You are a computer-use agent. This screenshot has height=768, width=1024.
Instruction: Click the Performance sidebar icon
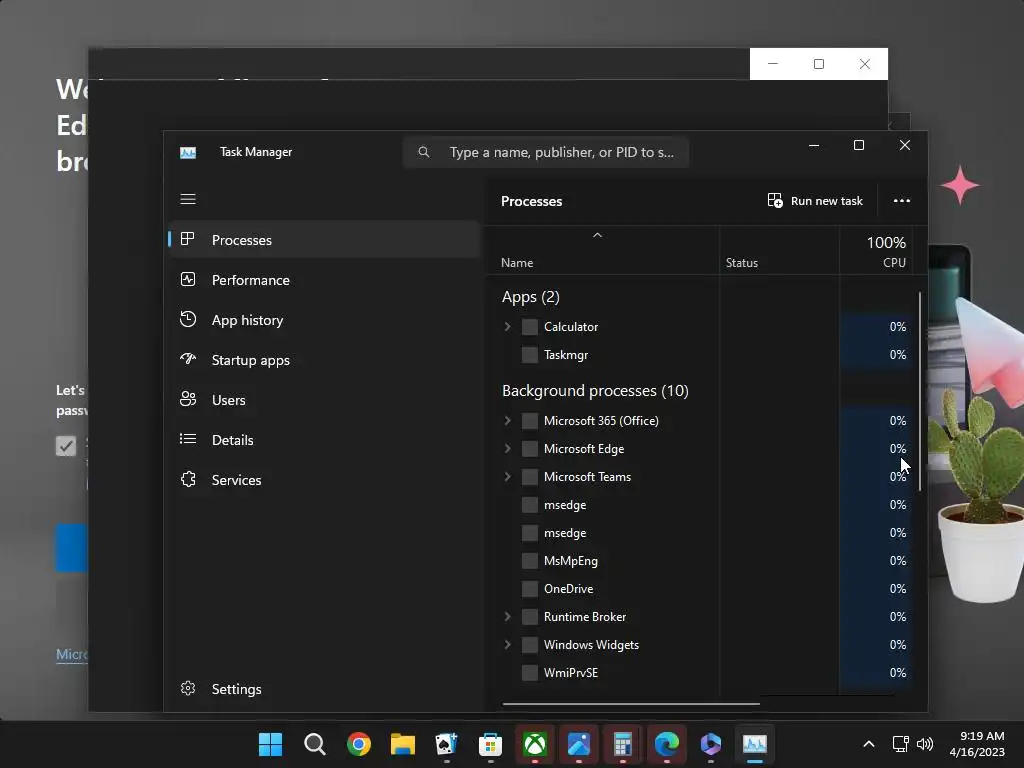click(187, 280)
